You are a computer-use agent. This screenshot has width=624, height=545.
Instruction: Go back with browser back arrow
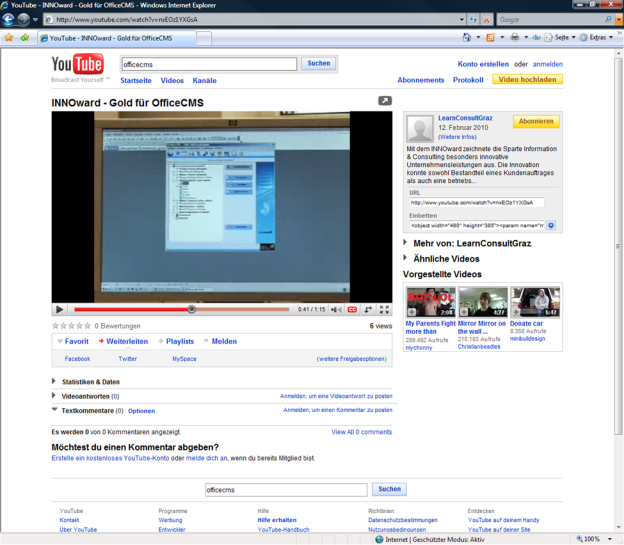coord(8,19)
